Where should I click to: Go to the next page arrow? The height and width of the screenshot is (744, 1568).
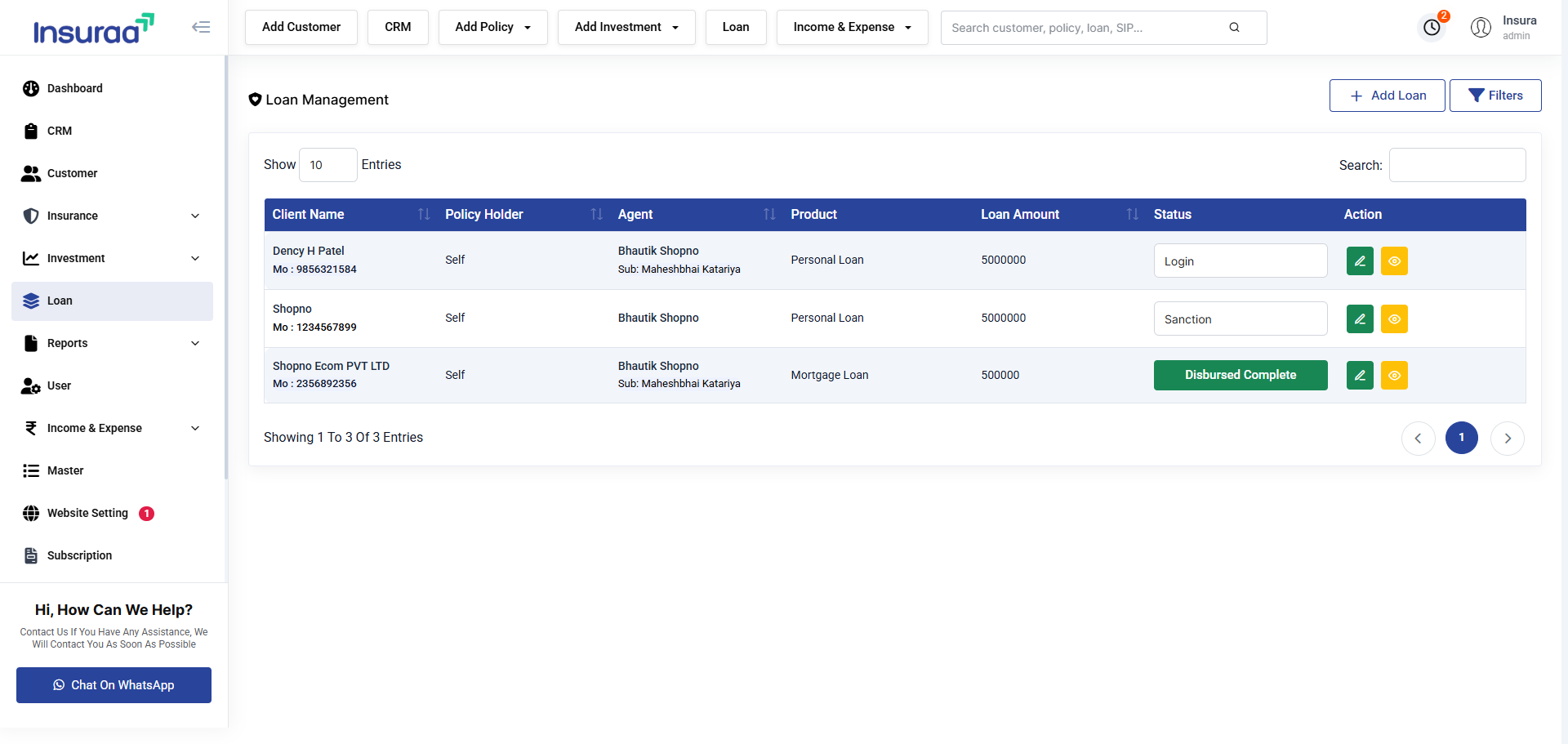(x=1508, y=439)
